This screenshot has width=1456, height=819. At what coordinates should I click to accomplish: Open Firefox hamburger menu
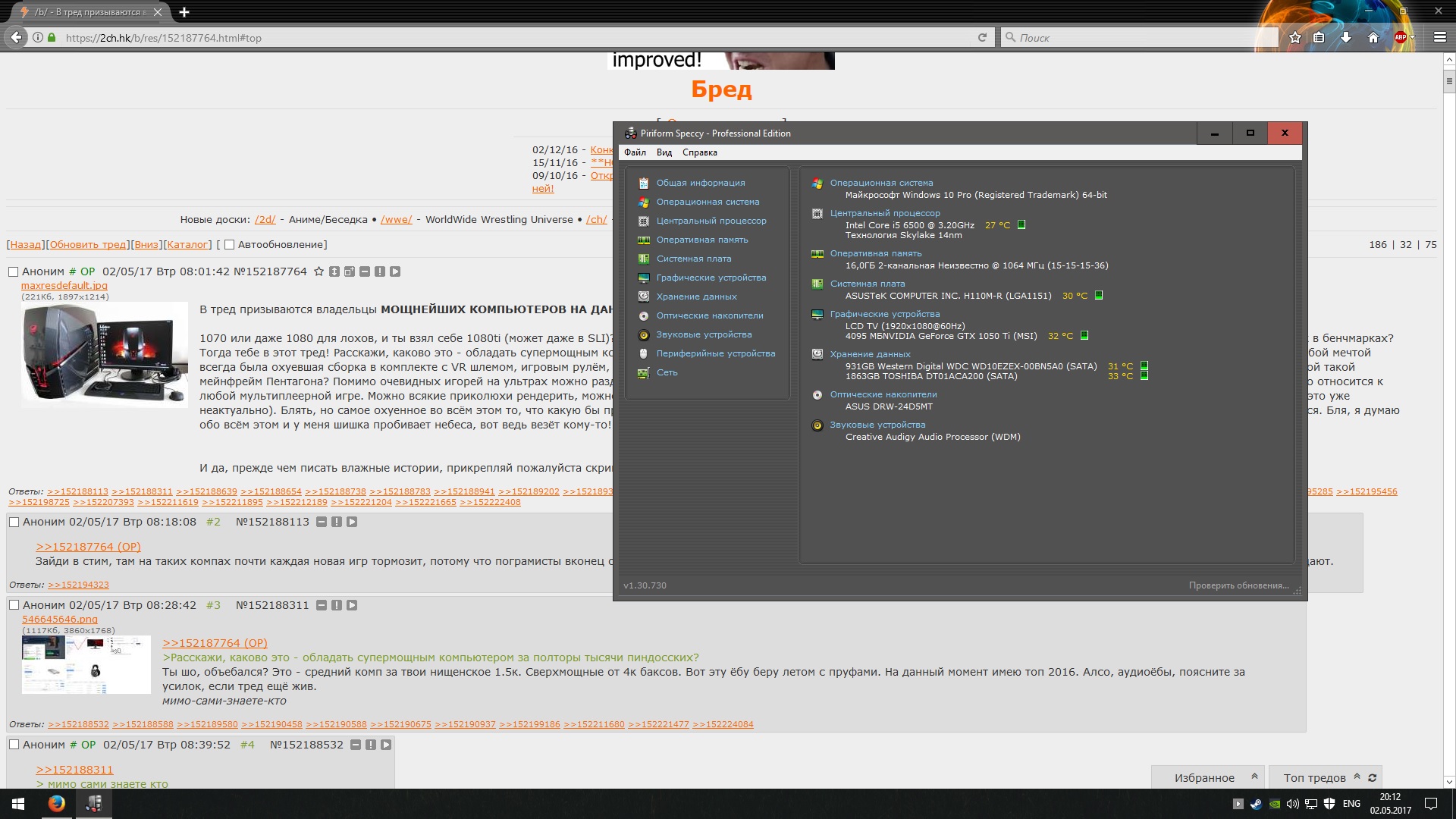1440,37
